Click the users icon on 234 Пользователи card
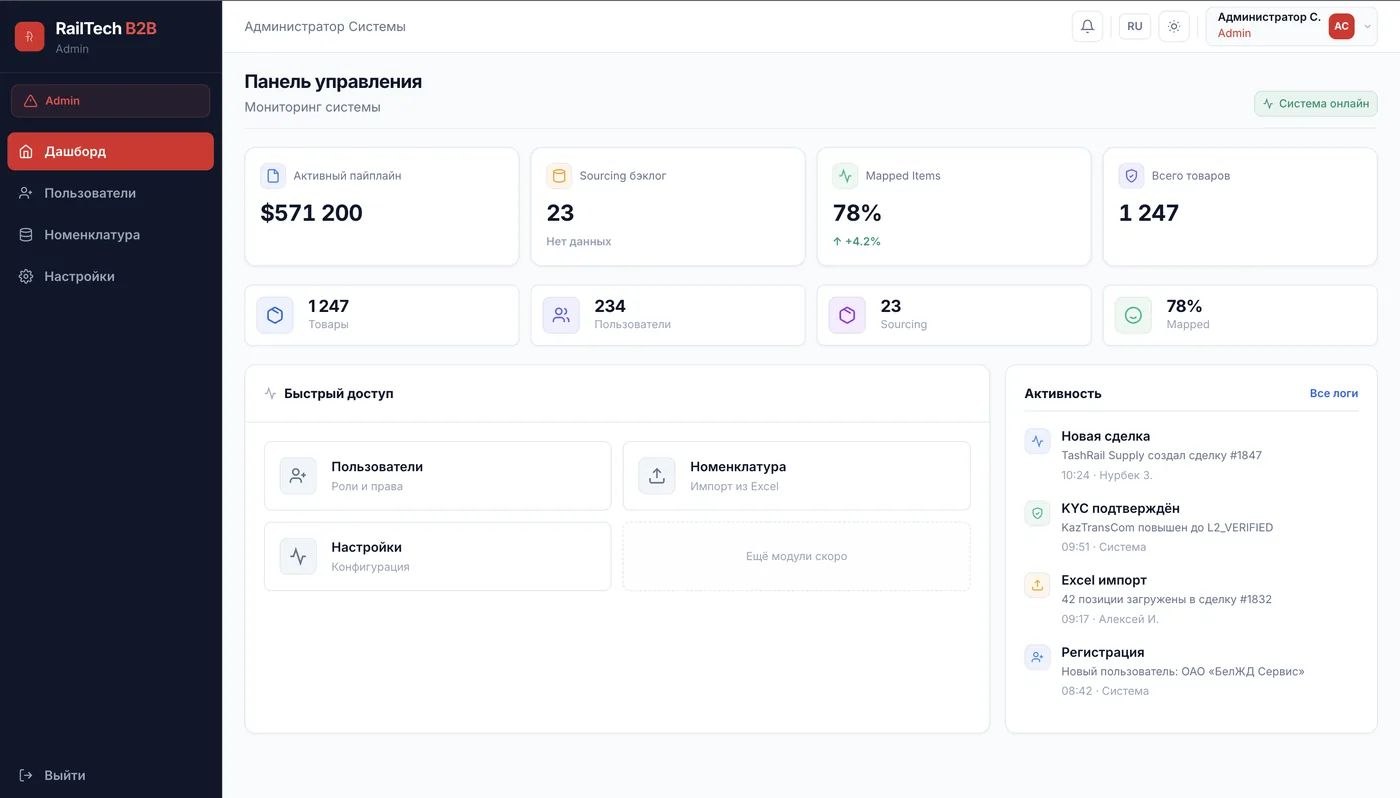 [x=560, y=315]
